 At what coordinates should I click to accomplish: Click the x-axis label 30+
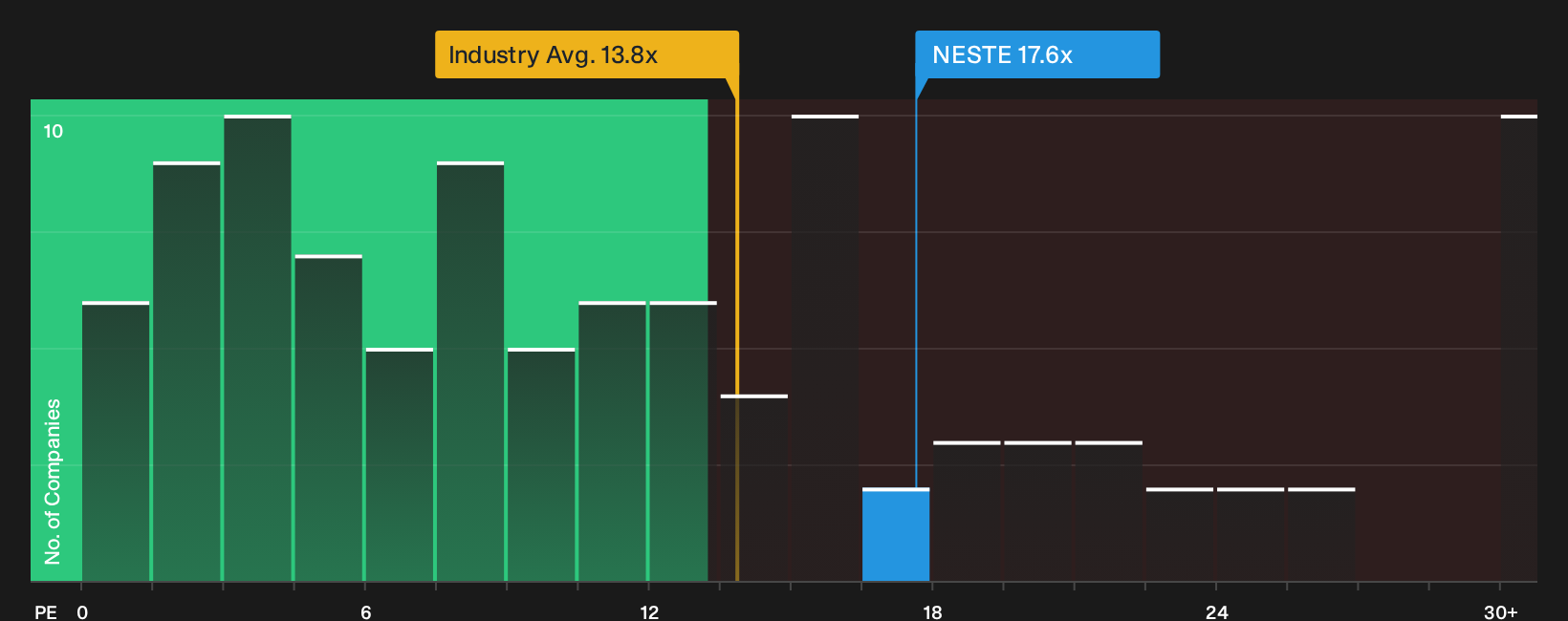(1500, 611)
